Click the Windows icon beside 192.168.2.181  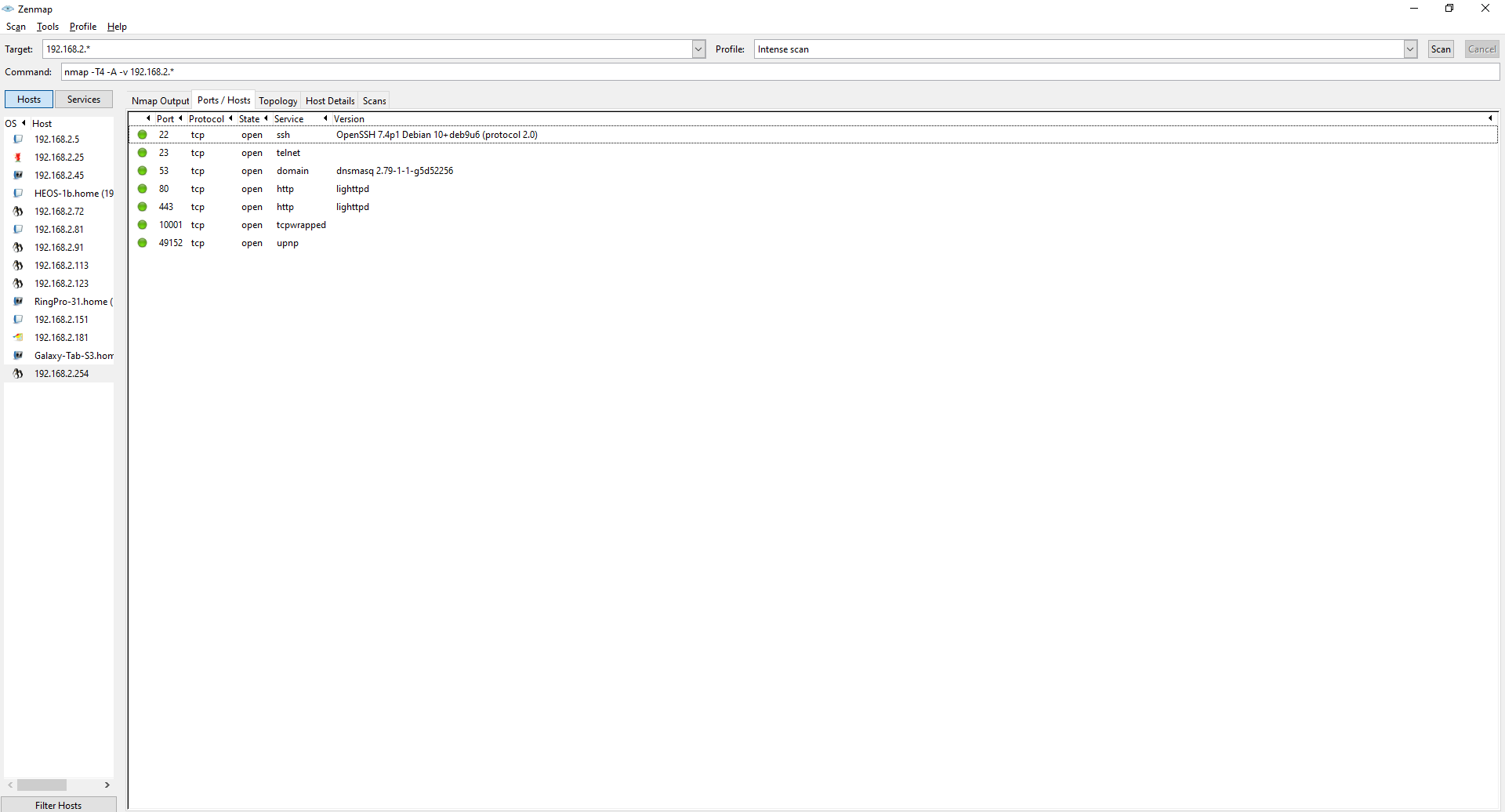pos(18,338)
